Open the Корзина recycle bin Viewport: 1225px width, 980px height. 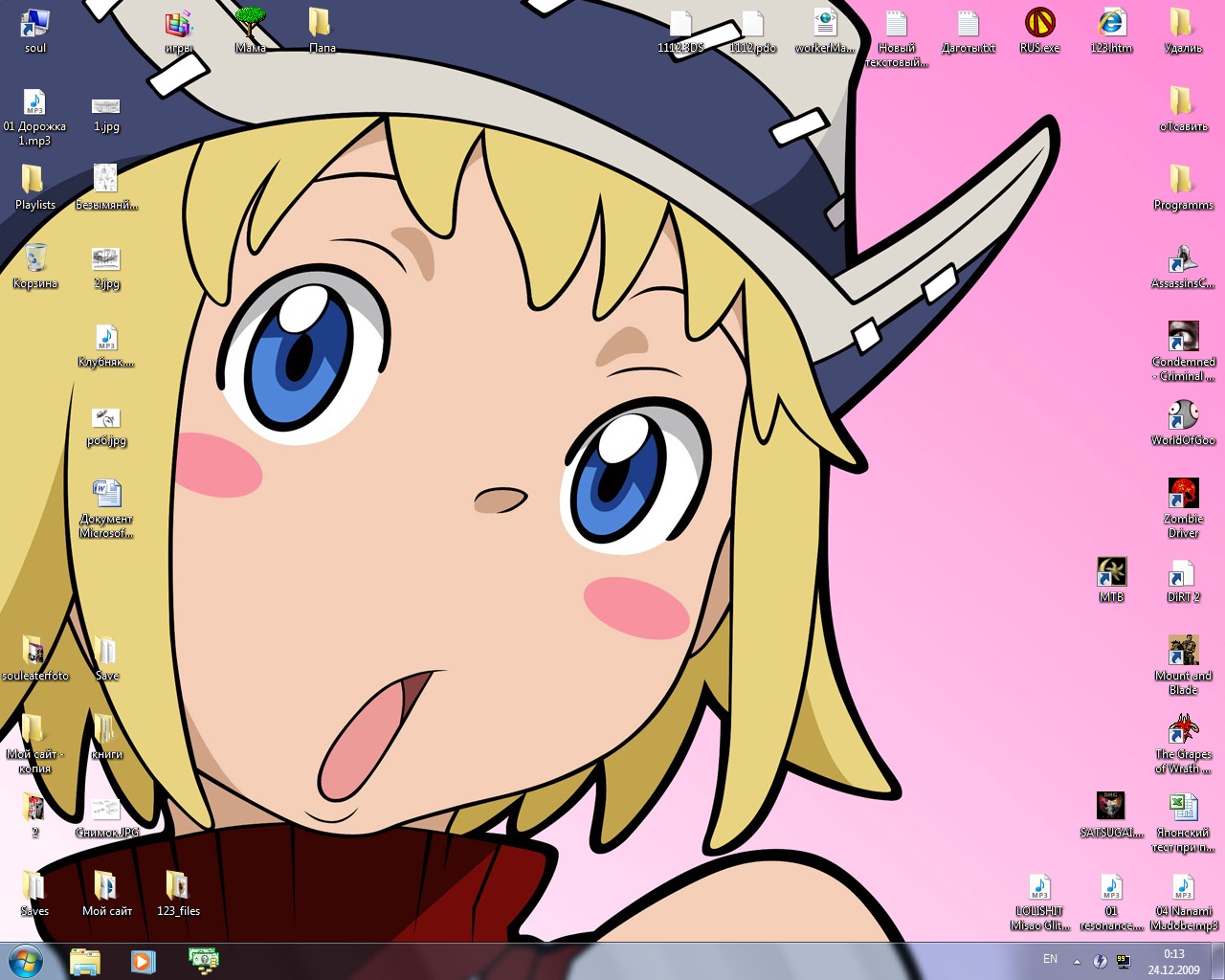pos(35,265)
